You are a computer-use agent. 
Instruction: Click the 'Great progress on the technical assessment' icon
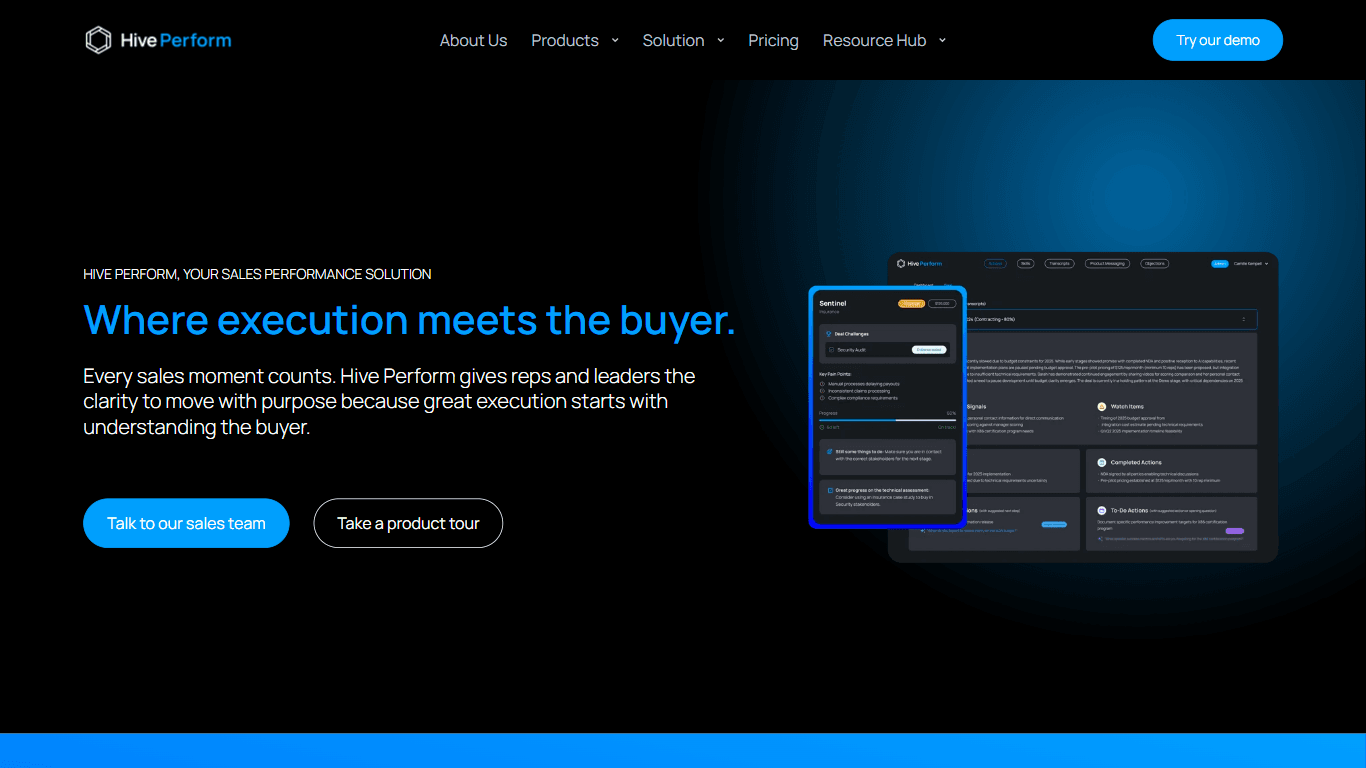click(830, 490)
